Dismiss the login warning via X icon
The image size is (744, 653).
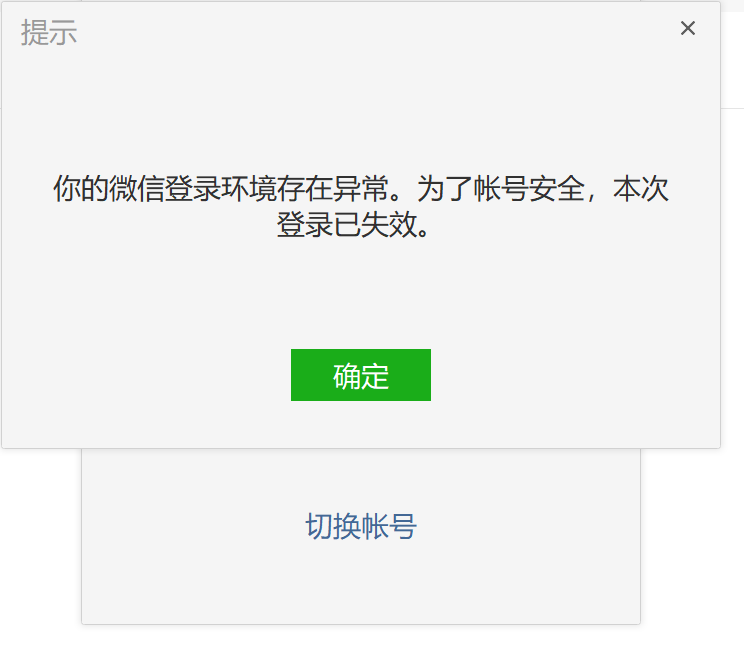click(688, 28)
